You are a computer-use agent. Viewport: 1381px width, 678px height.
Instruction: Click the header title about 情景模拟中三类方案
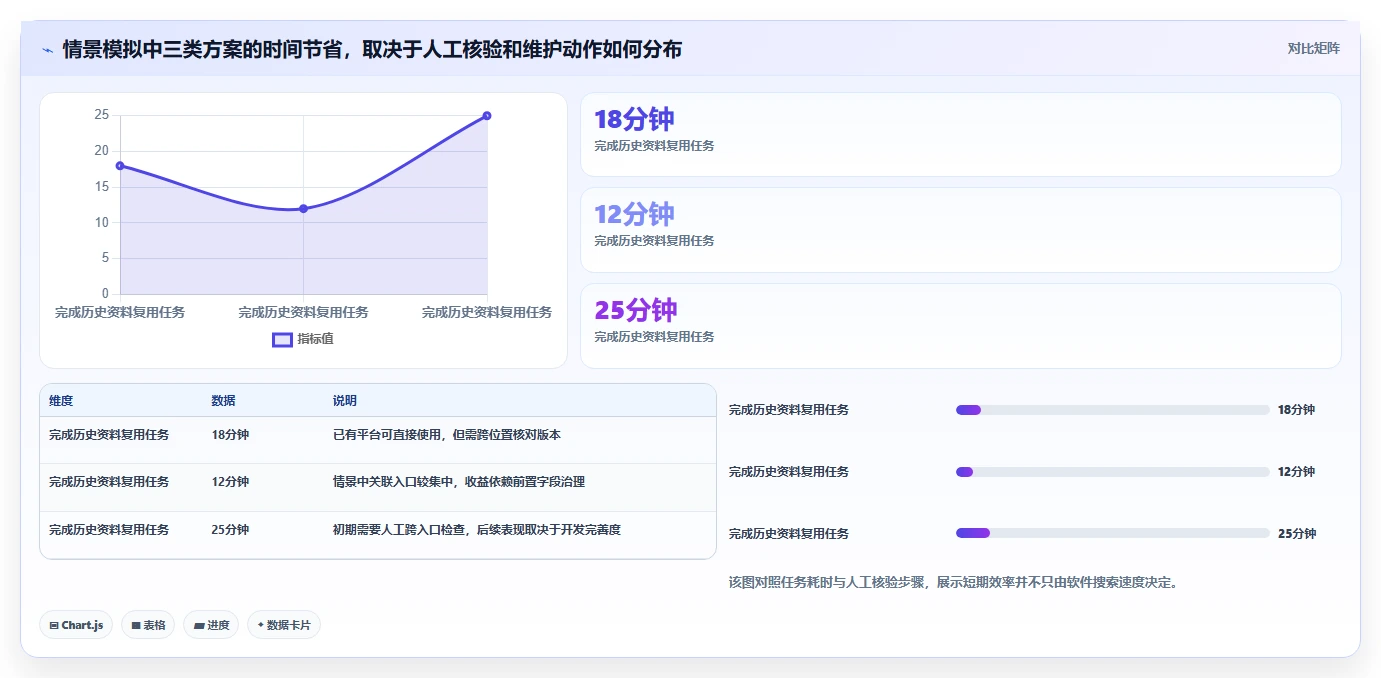click(x=372, y=49)
